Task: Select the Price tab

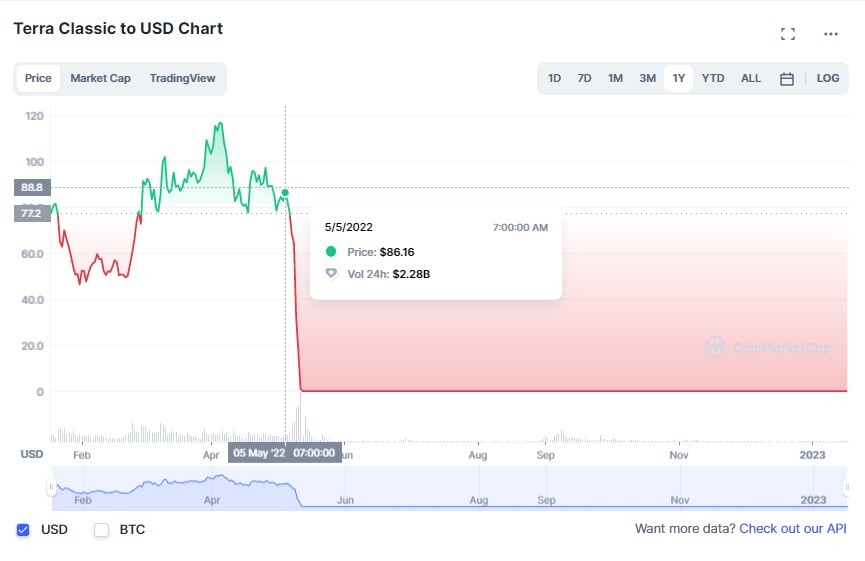Action: coord(38,78)
